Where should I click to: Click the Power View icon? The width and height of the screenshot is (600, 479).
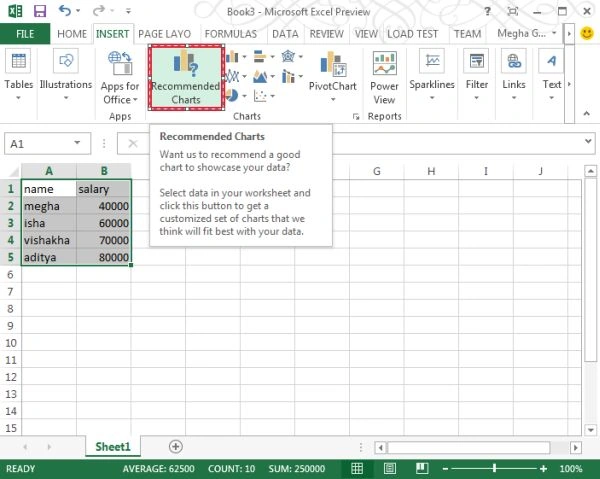pyautogui.click(x=385, y=63)
